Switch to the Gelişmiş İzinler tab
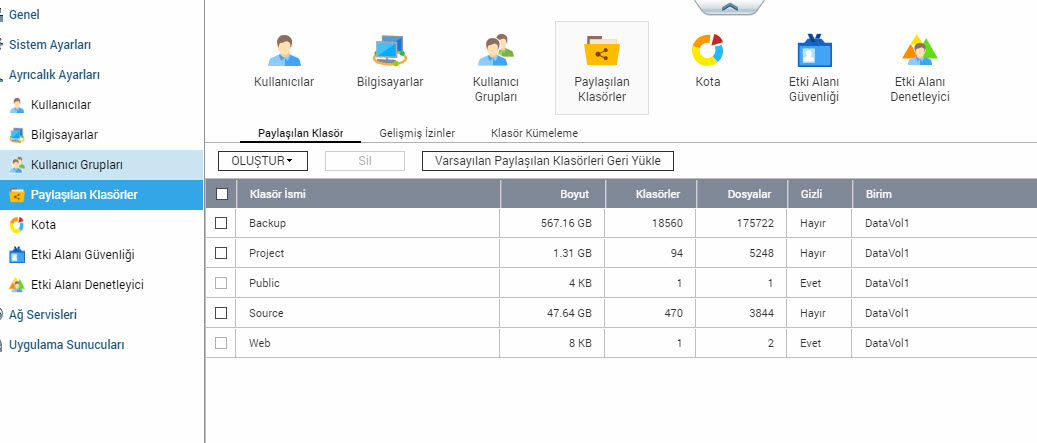 tap(417, 133)
